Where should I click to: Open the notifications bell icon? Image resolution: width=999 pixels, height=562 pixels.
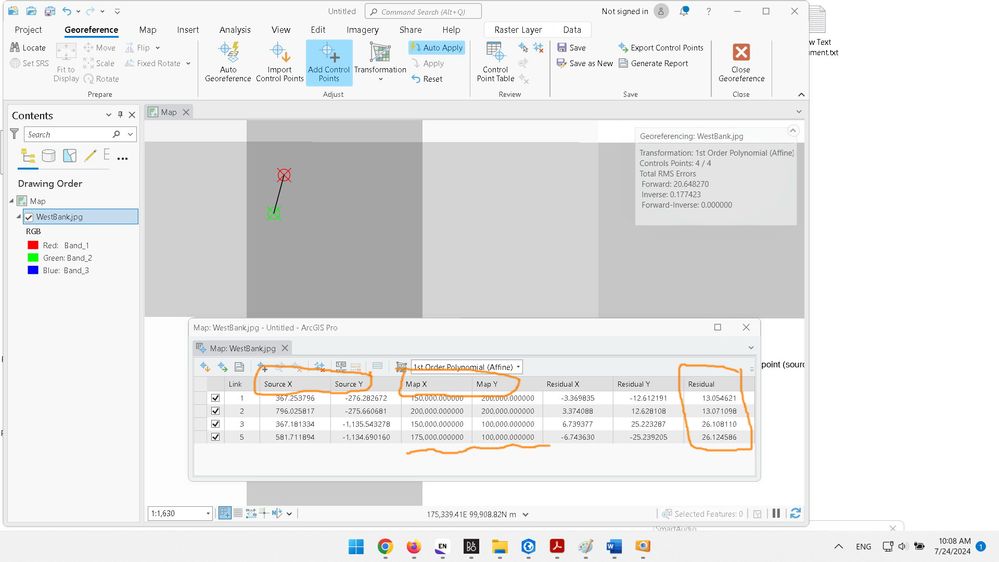coord(684,11)
